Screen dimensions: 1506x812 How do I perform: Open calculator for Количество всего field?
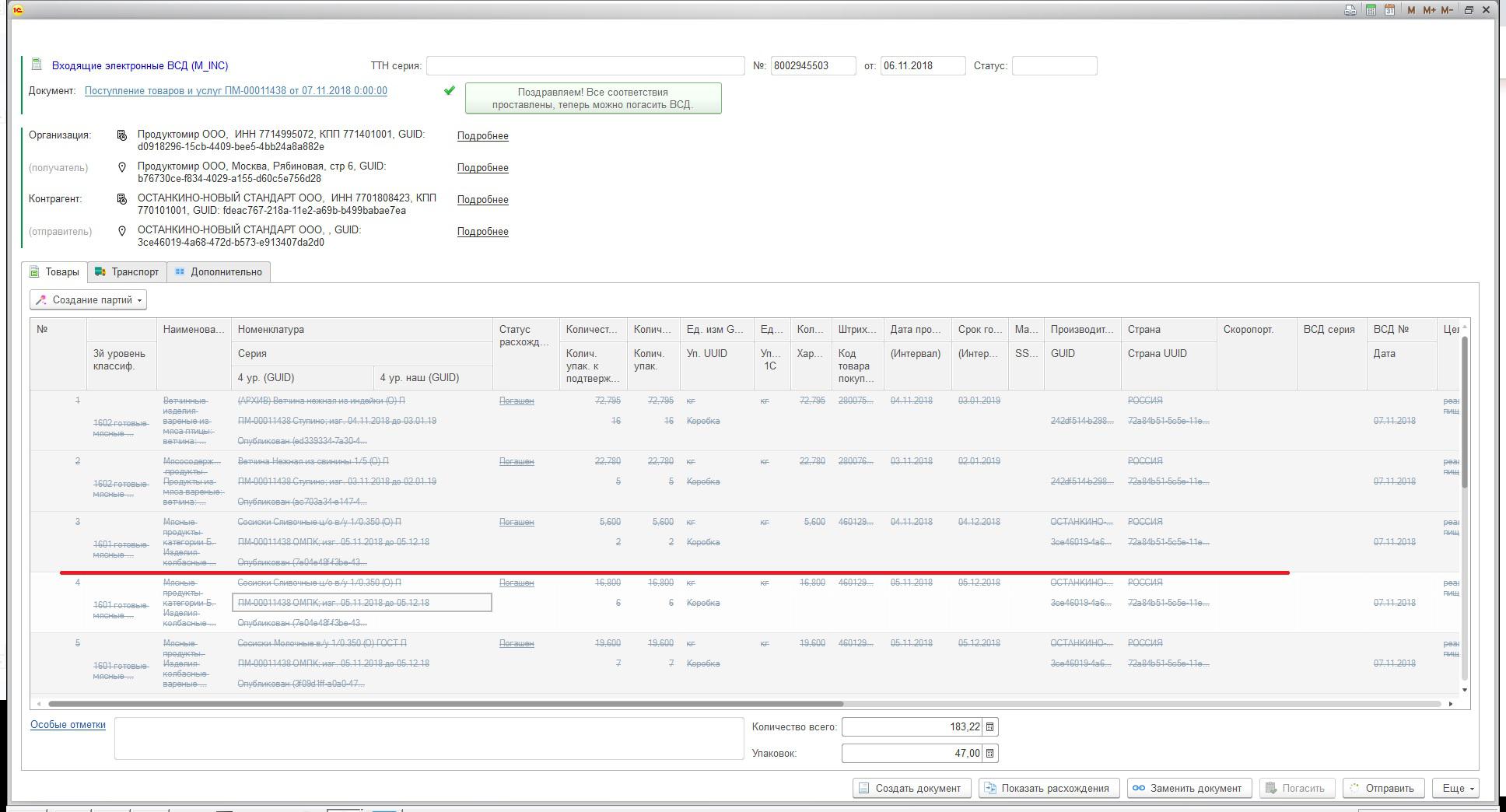[989, 726]
